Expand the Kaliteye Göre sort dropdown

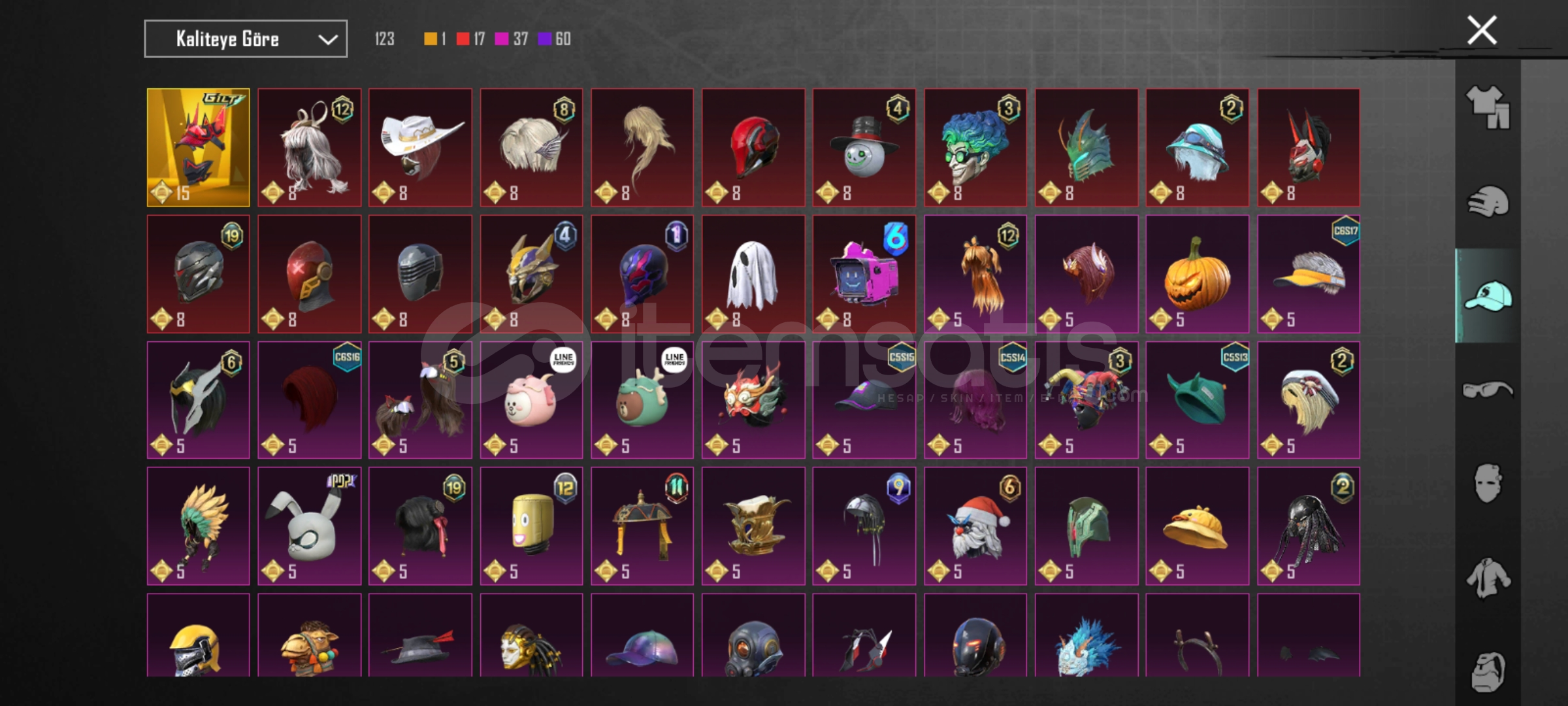click(246, 39)
